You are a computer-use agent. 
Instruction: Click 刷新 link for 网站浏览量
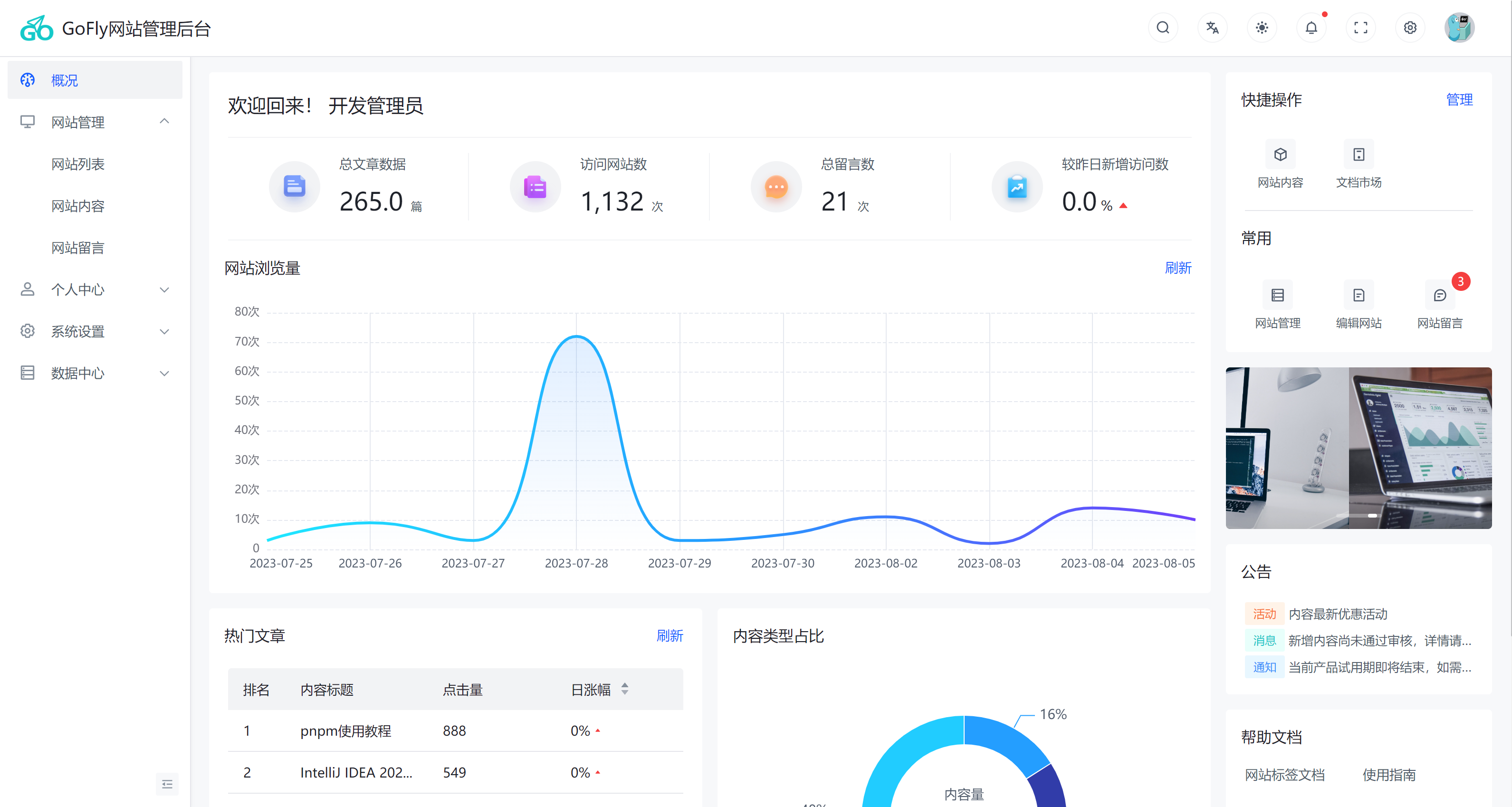[x=1177, y=268]
